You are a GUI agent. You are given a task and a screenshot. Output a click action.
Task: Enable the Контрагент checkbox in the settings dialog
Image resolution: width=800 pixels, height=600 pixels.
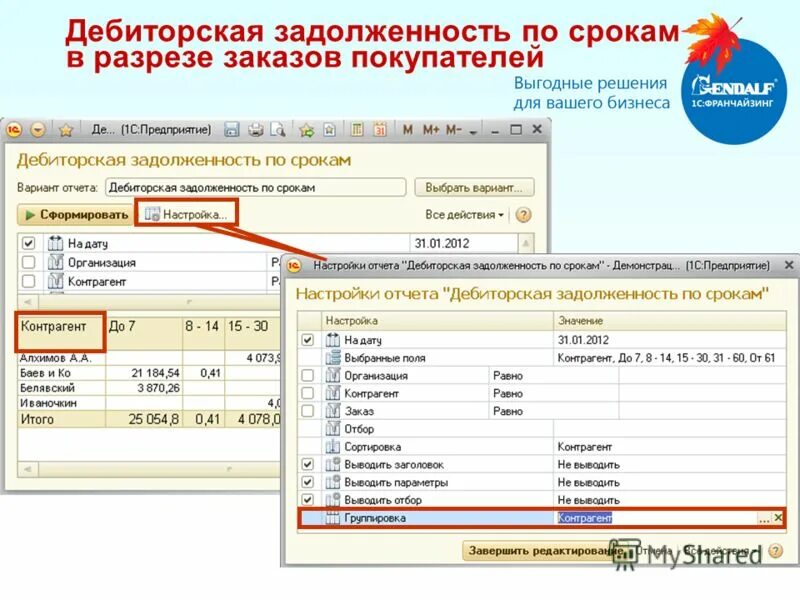pos(308,393)
